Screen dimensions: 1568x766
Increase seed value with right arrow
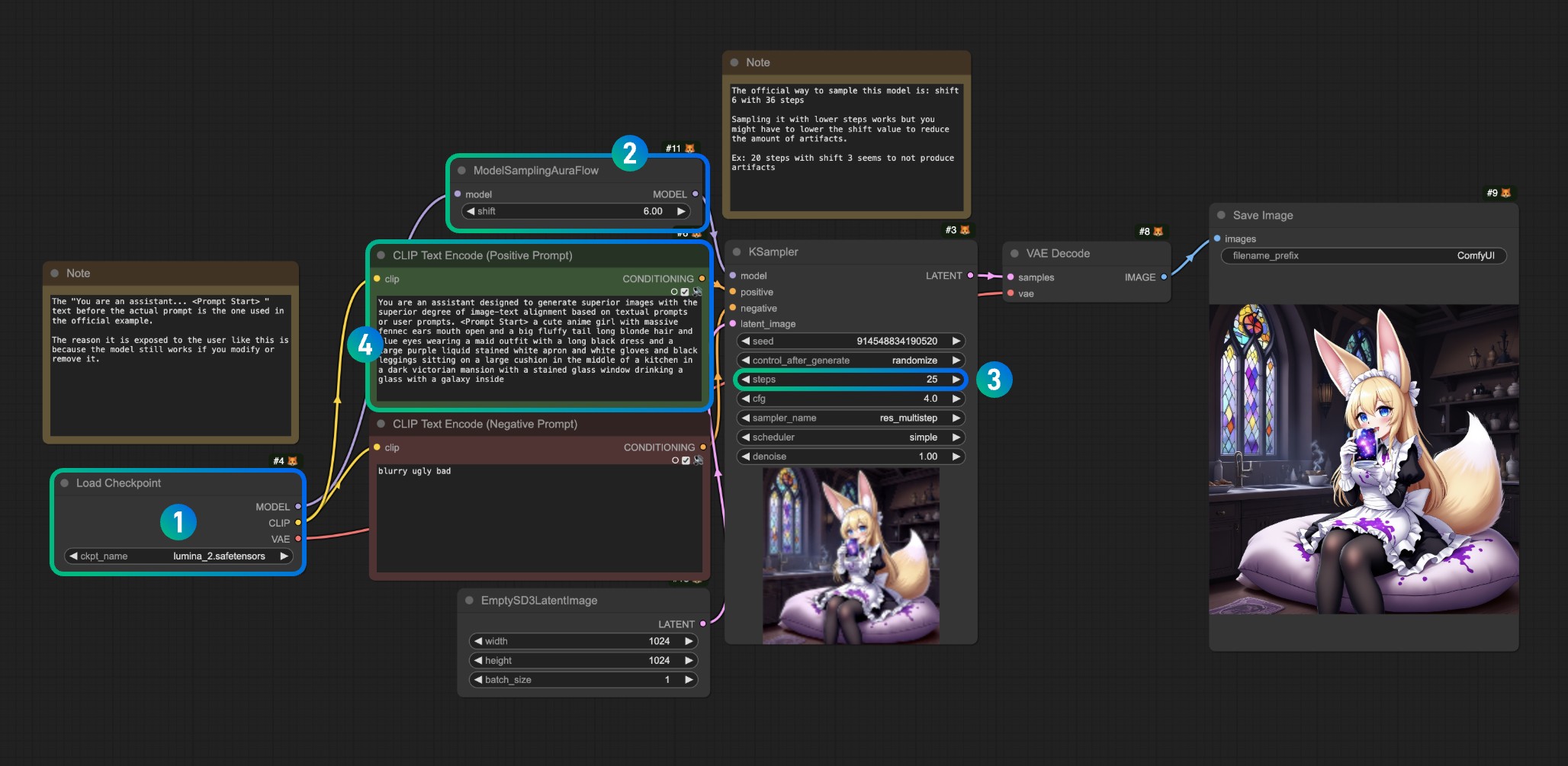[x=956, y=341]
